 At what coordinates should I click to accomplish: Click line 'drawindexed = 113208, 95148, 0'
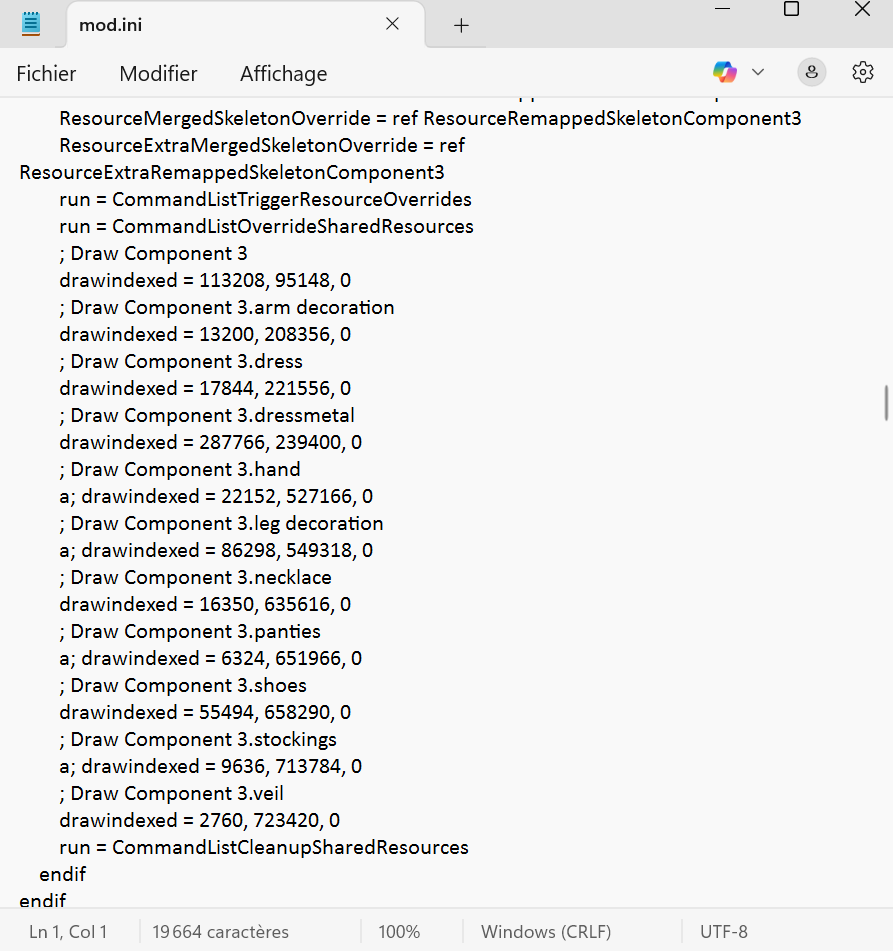(205, 280)
